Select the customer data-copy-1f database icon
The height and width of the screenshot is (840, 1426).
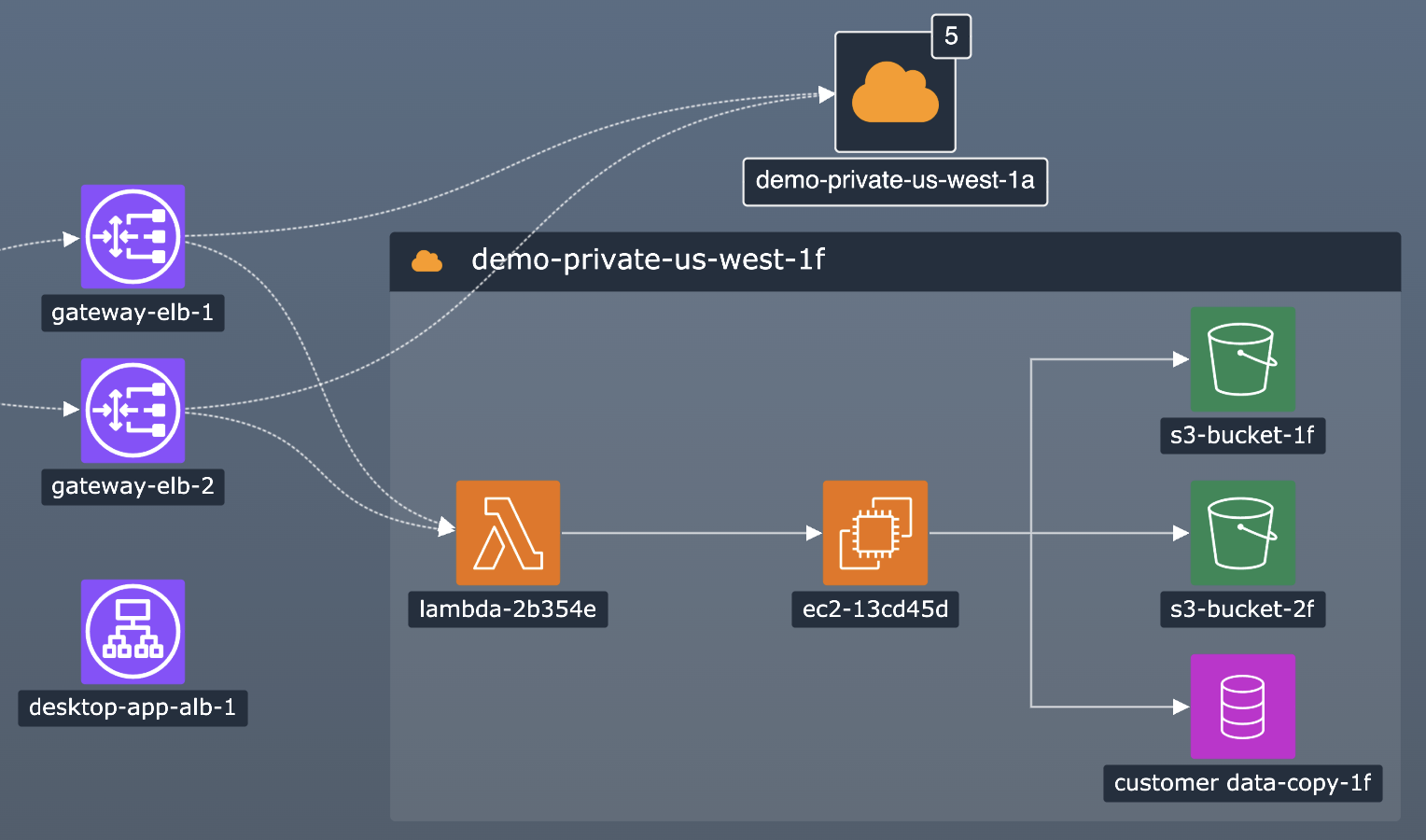pyautogui.click(x=1242, y=707)
